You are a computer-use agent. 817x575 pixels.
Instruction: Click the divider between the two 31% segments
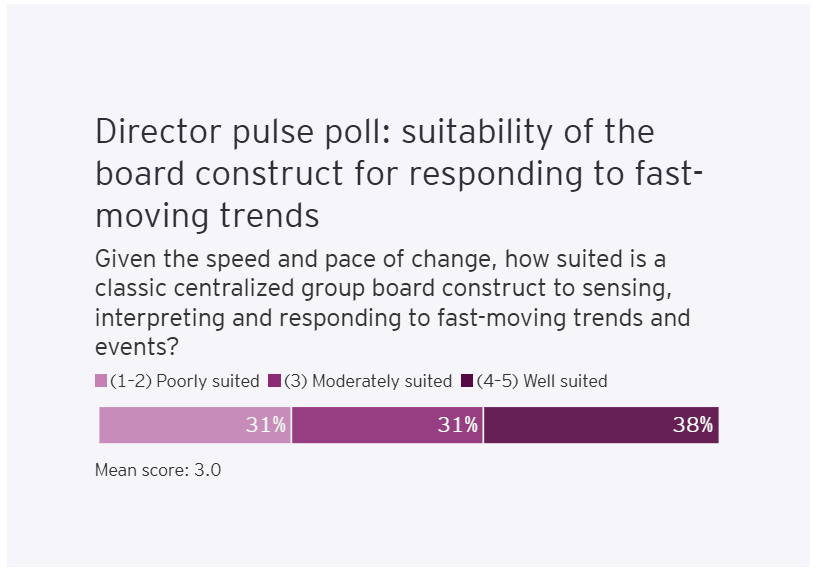(x=291, y=425)
